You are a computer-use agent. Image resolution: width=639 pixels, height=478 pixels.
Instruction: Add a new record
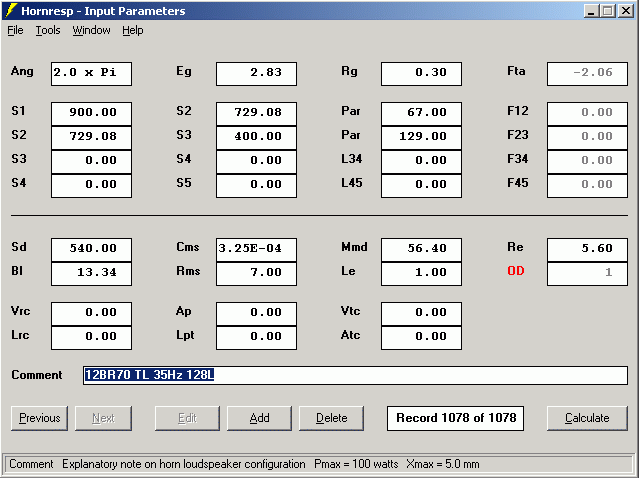pyautogui.click(x=260, y=418)
